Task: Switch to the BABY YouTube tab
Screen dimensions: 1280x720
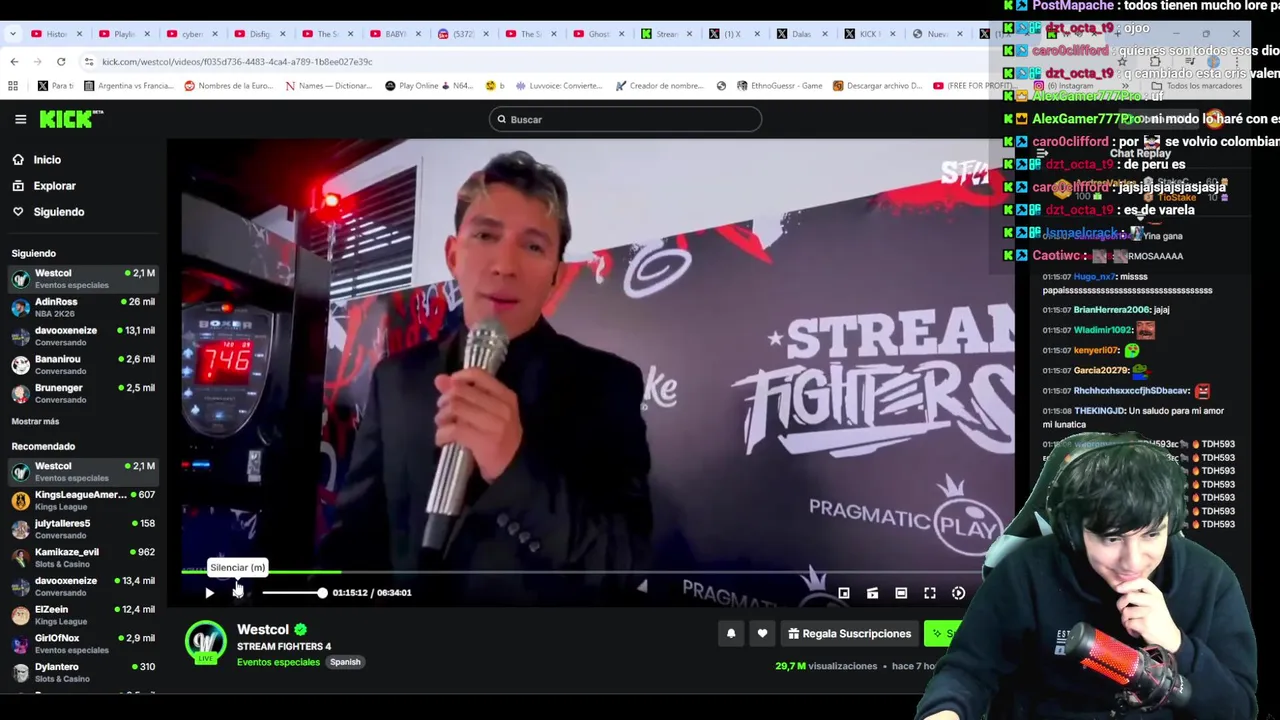Action: click(x=394, y=34)
